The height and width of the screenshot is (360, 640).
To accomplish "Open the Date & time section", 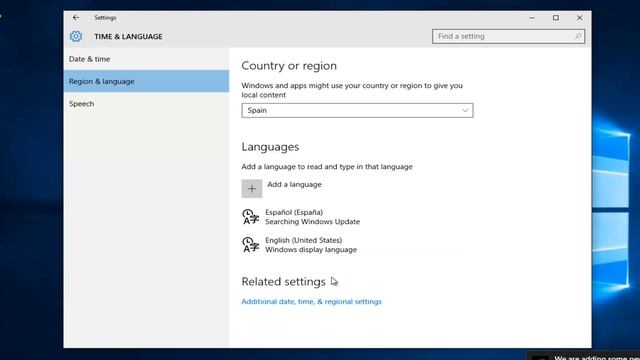I will click(146, 59).
